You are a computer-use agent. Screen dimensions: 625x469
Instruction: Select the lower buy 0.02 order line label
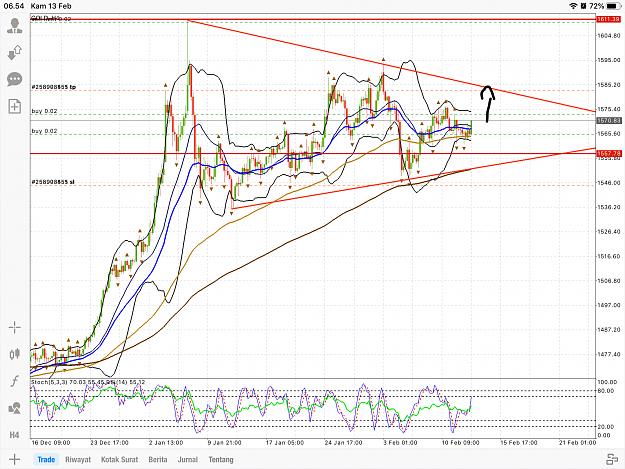tap(44, 131)
